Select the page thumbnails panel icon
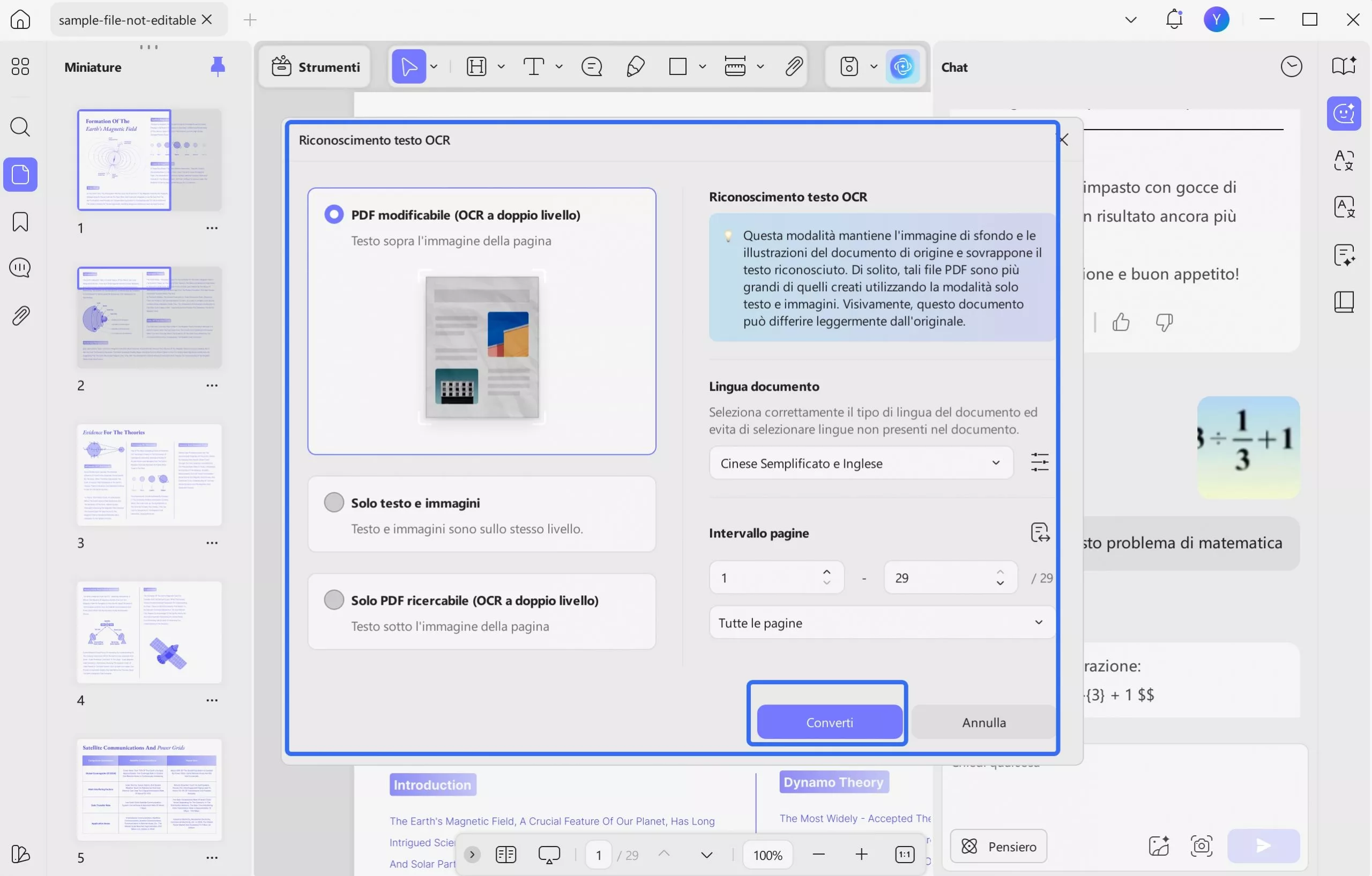Image resolution: width=1372 pixels, height=876 pixels. (20, 174)
